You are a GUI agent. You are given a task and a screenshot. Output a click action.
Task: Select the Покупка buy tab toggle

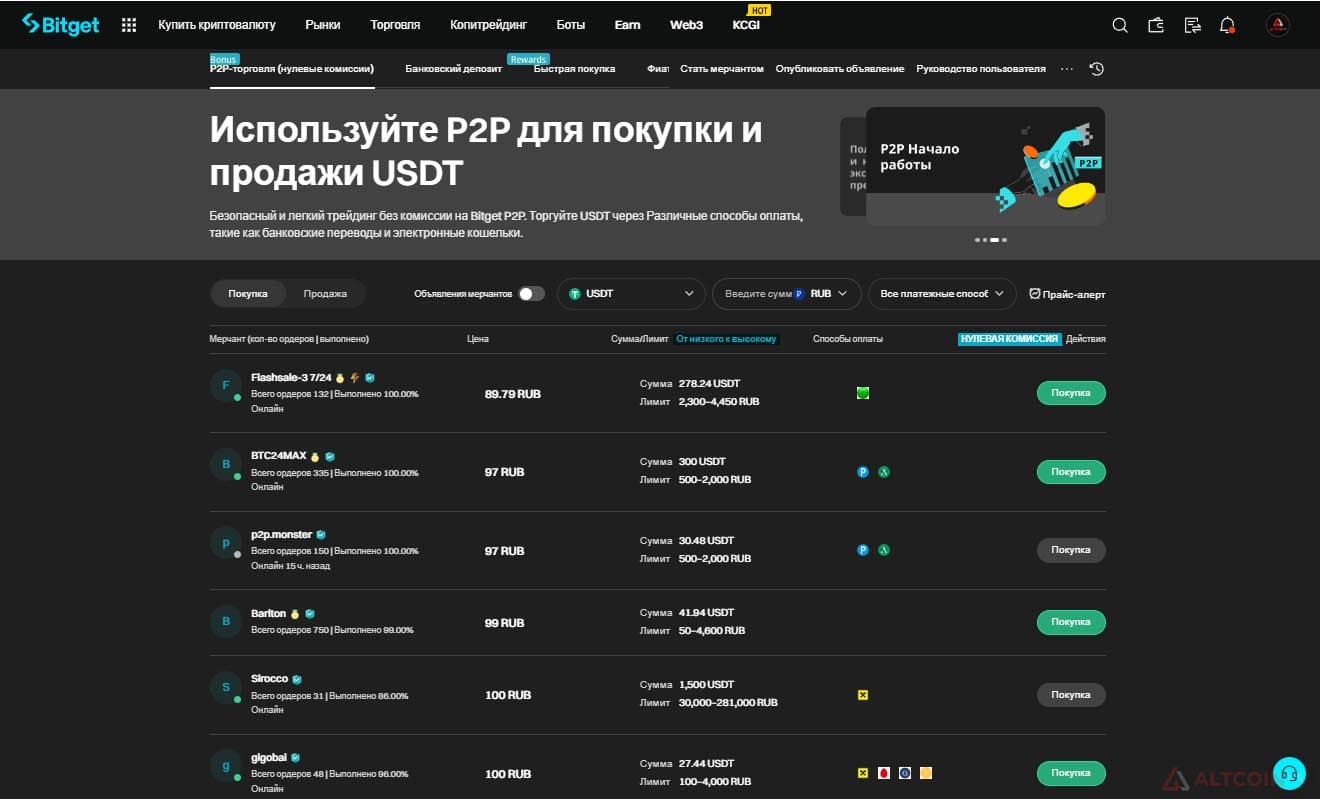(x=248, y=294)
